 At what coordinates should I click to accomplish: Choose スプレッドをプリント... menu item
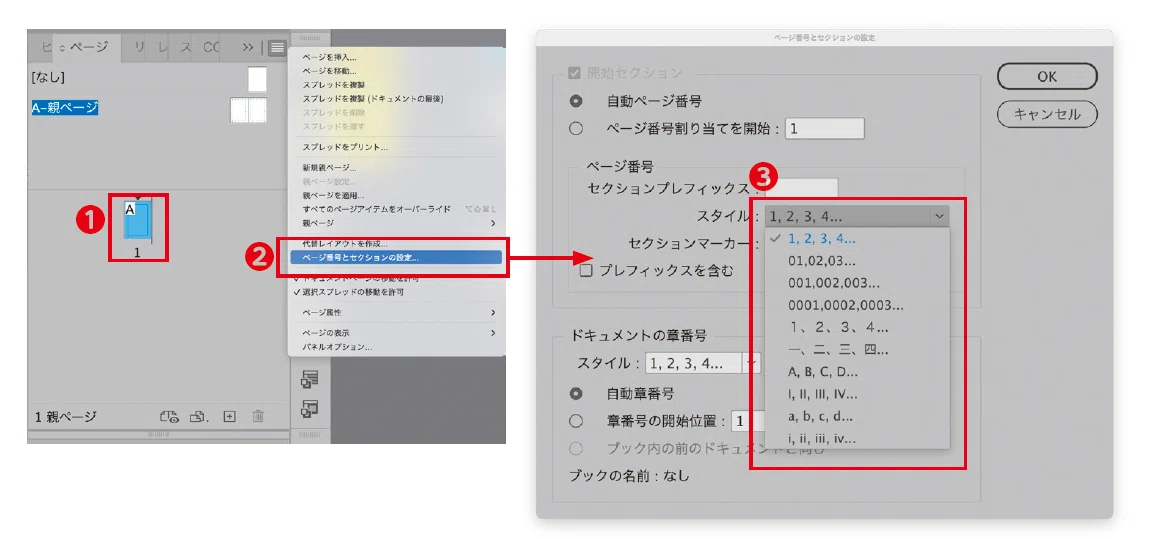coord(345,147)
